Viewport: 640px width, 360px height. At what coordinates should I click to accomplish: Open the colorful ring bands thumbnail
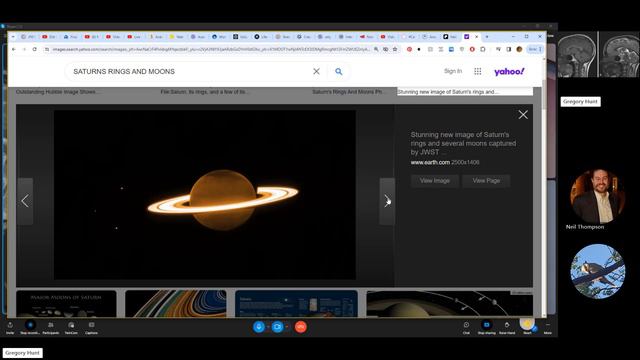[x=176, y=304]
